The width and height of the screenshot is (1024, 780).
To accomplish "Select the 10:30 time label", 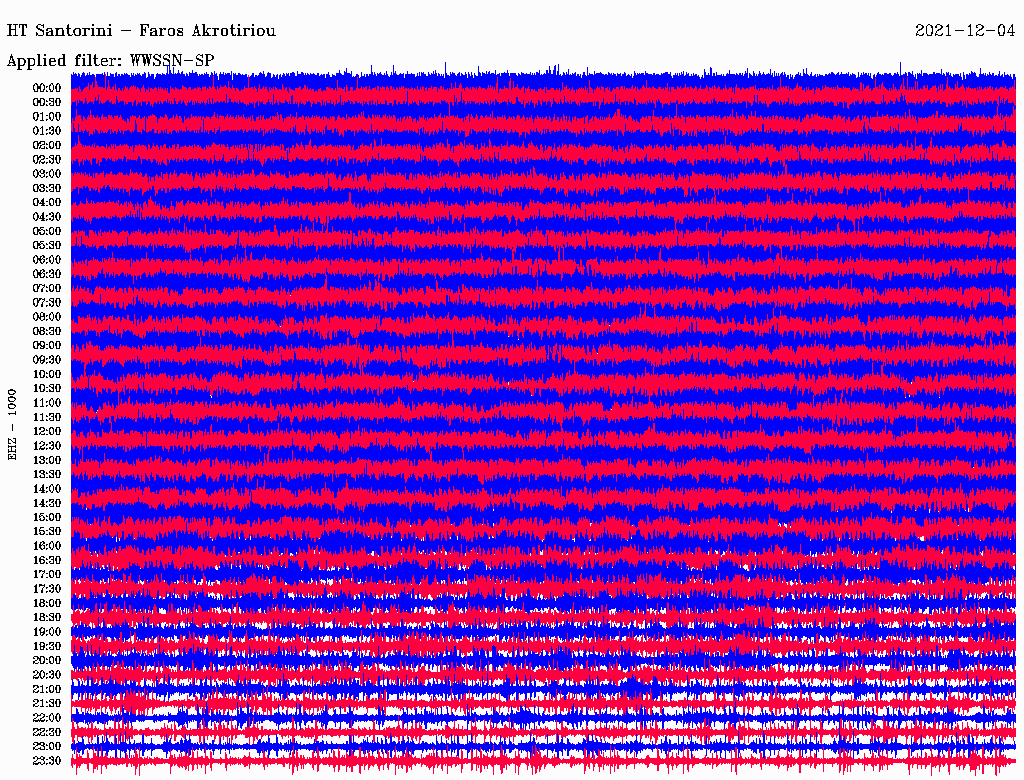I will coord(46,388).
